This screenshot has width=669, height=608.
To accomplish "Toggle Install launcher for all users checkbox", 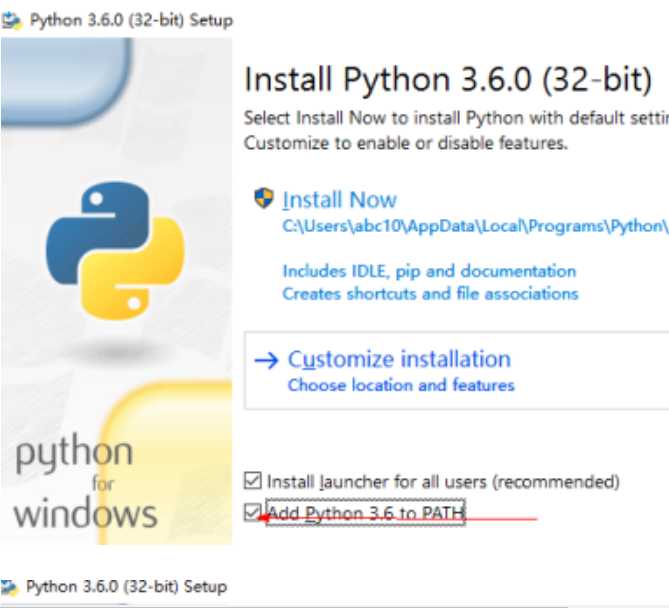I will click(x=253, y=480).
